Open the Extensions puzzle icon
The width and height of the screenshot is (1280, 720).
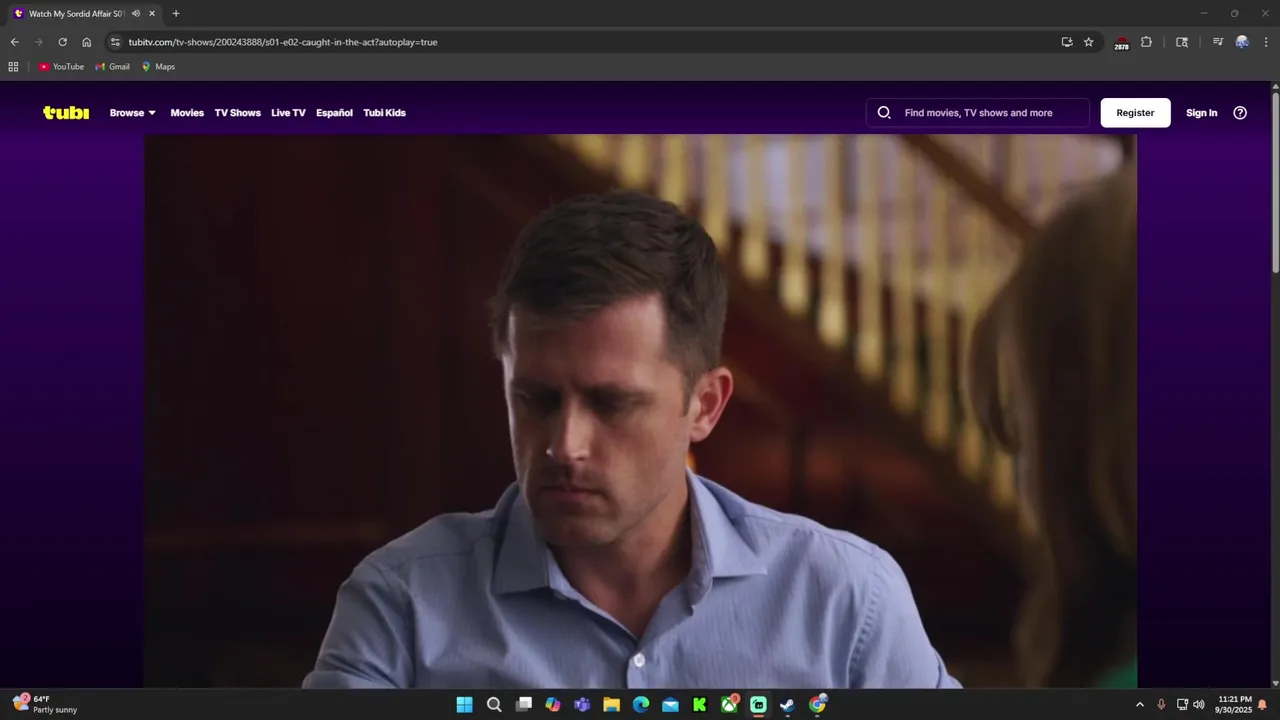[x=1146, y=42]
